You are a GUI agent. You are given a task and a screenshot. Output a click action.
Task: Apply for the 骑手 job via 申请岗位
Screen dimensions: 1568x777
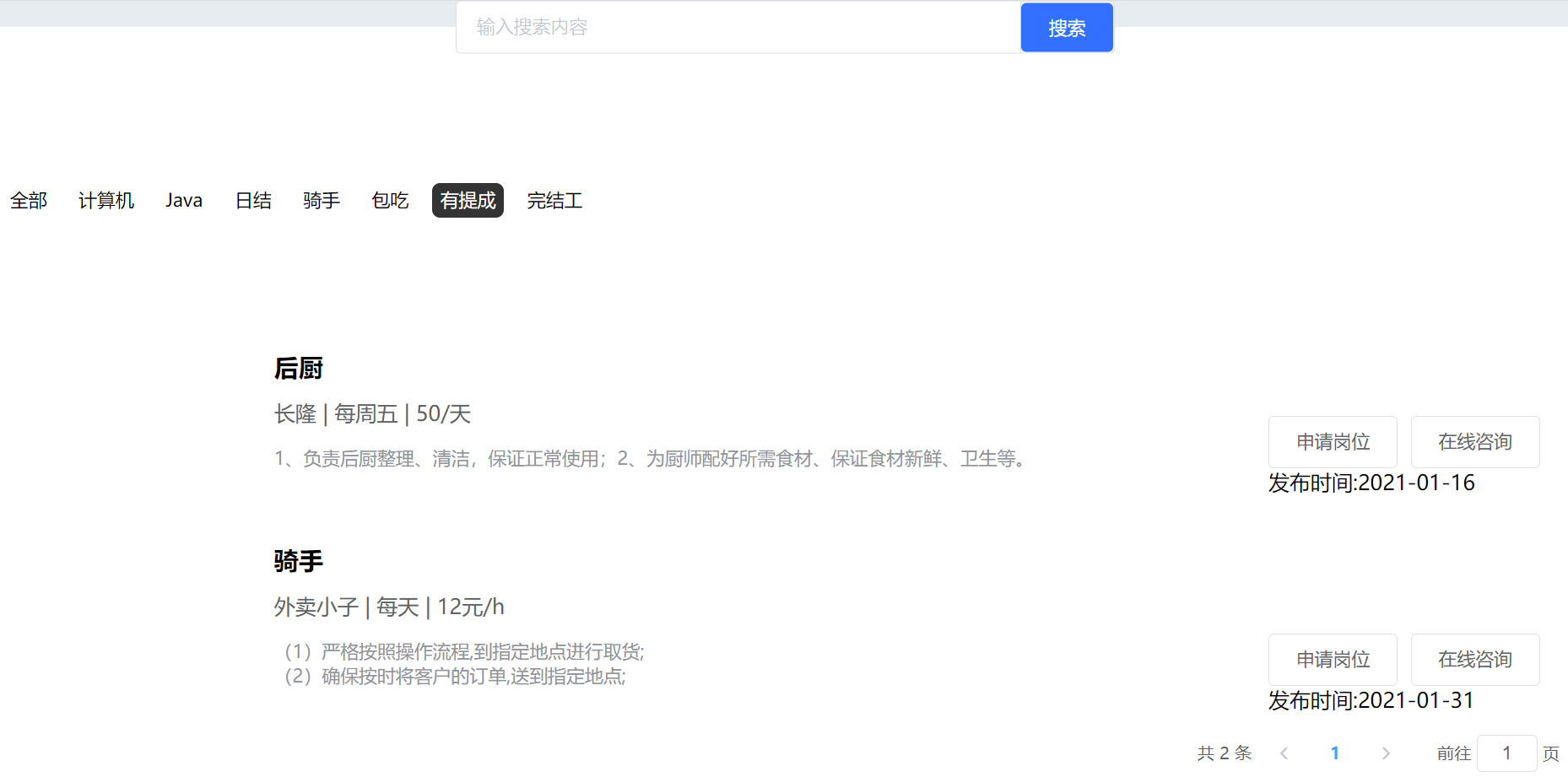(1333, 660)
